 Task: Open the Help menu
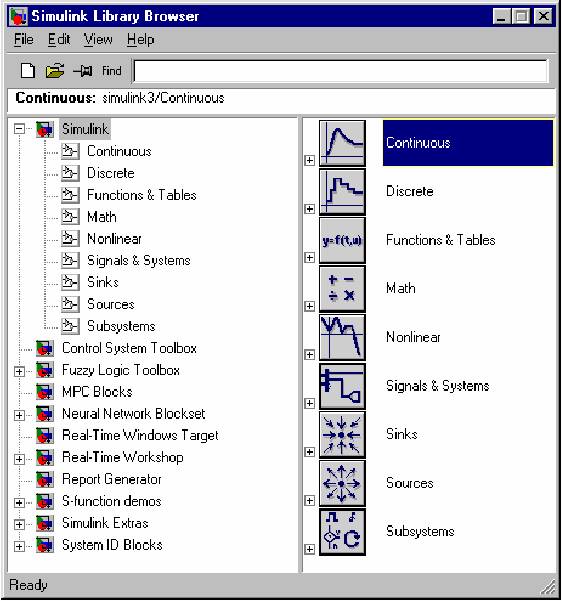pos(141,39)
